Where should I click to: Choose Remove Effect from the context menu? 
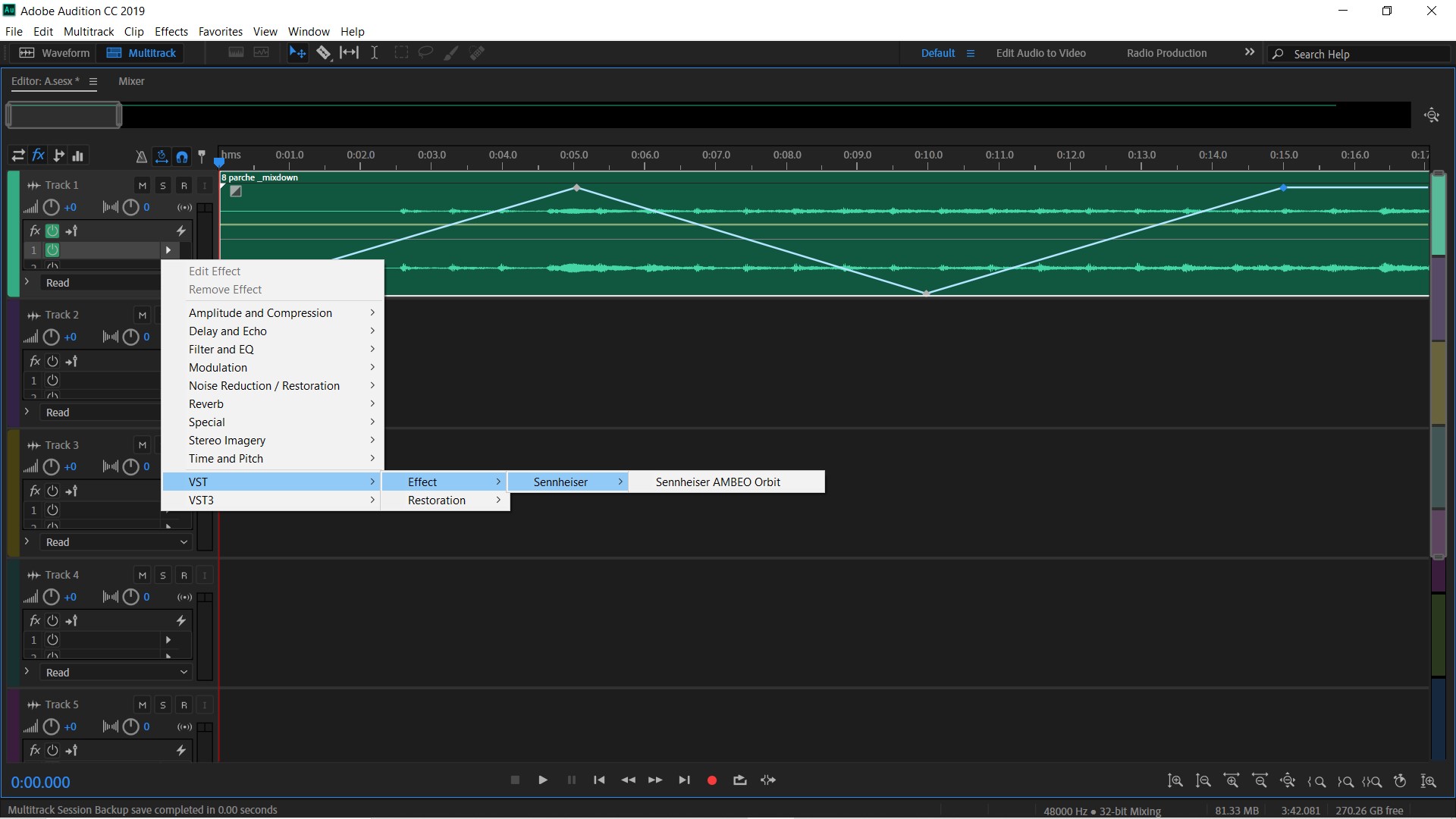224,289
